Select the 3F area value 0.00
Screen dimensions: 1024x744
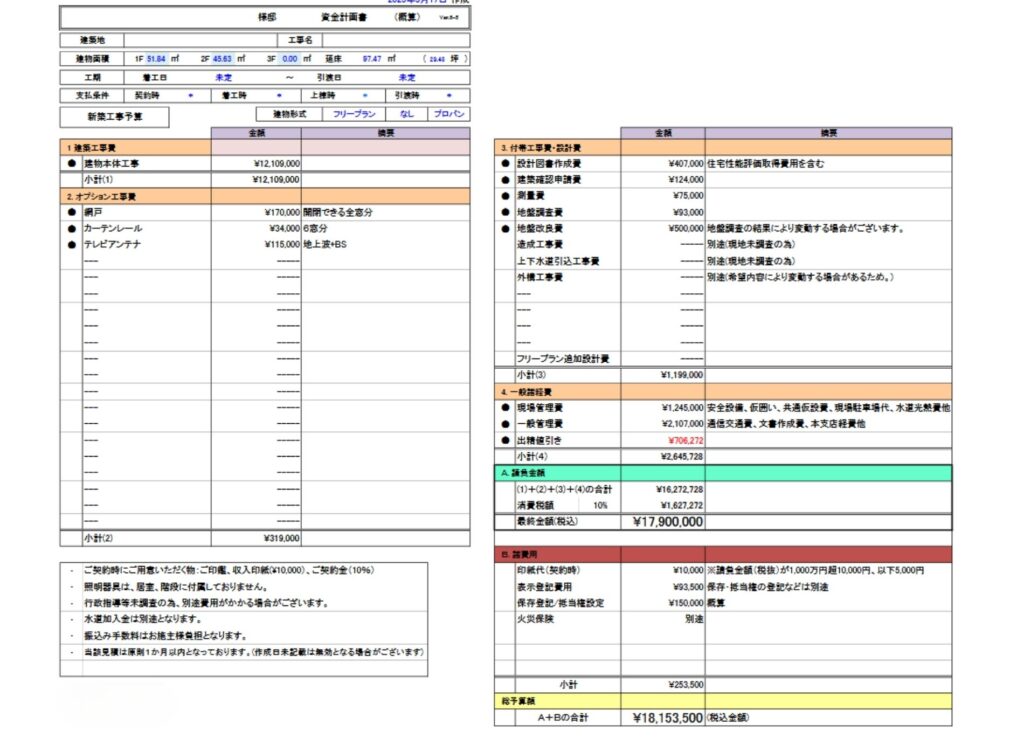289,59
